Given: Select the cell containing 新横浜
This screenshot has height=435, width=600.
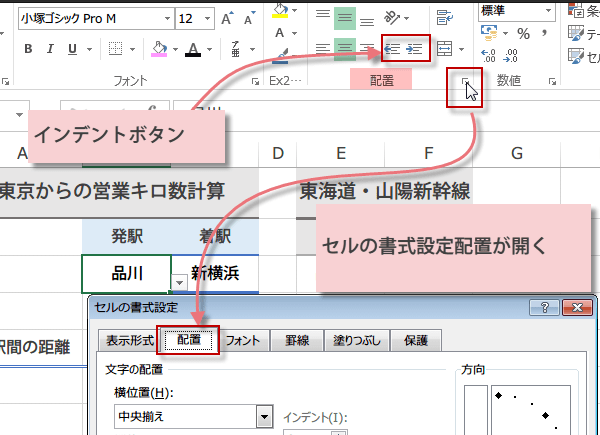Looking at the screenshot, I should click(215, 274).
